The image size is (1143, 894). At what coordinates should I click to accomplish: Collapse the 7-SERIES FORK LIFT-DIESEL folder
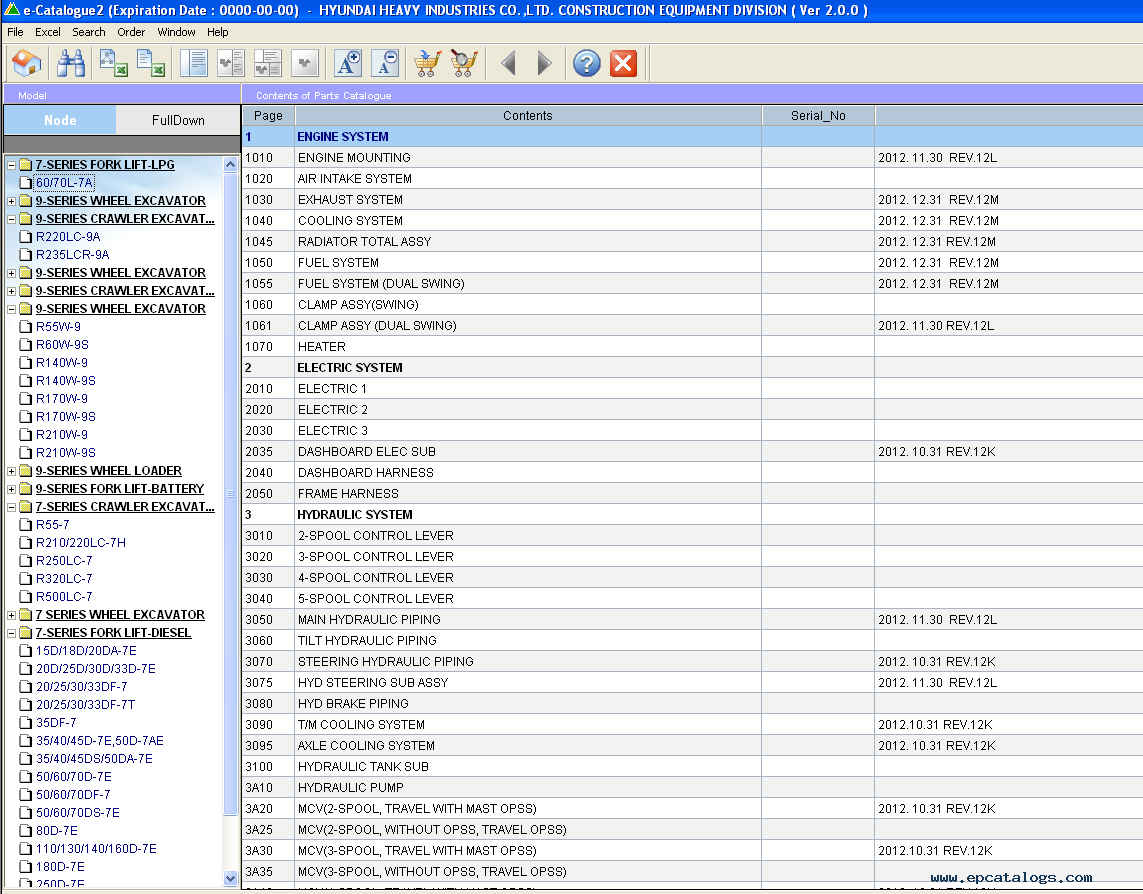[x=12, y=633]
